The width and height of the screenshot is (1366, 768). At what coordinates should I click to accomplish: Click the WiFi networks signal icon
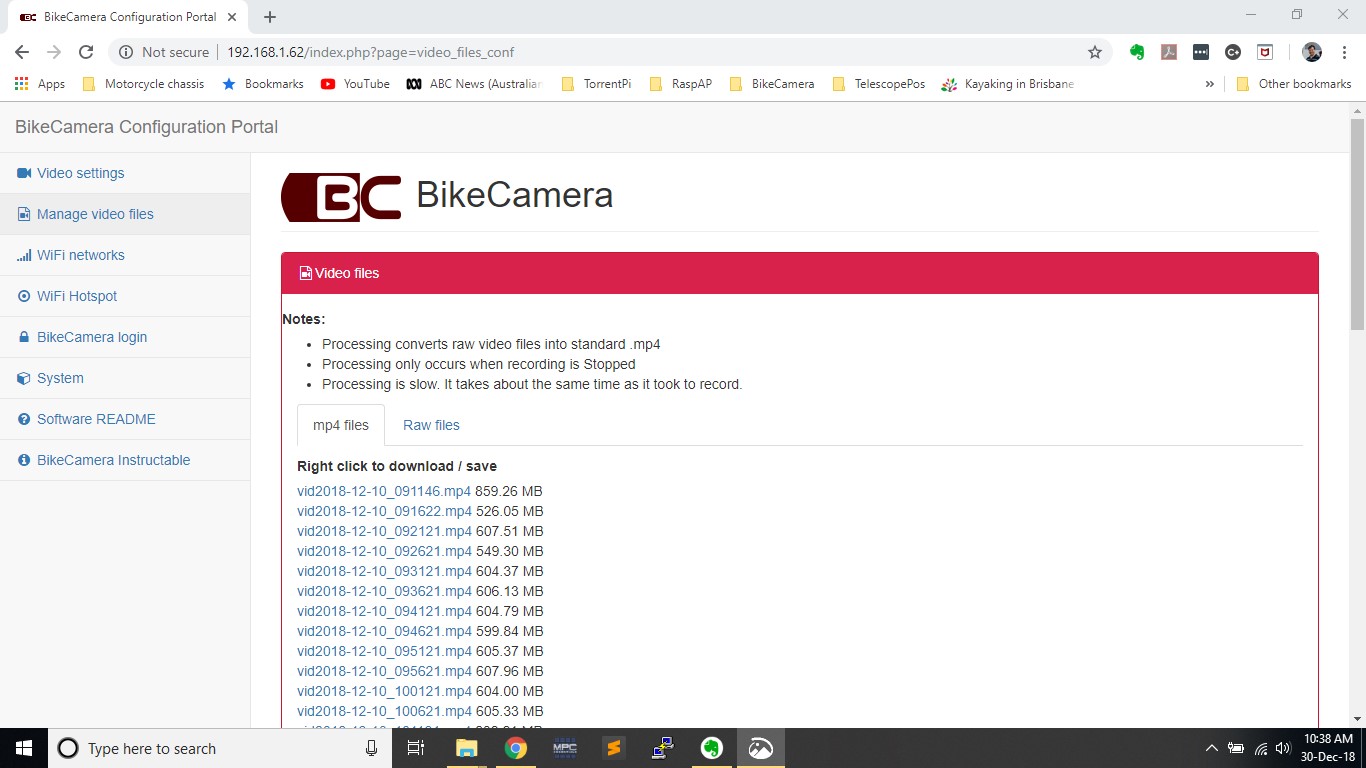22,255
